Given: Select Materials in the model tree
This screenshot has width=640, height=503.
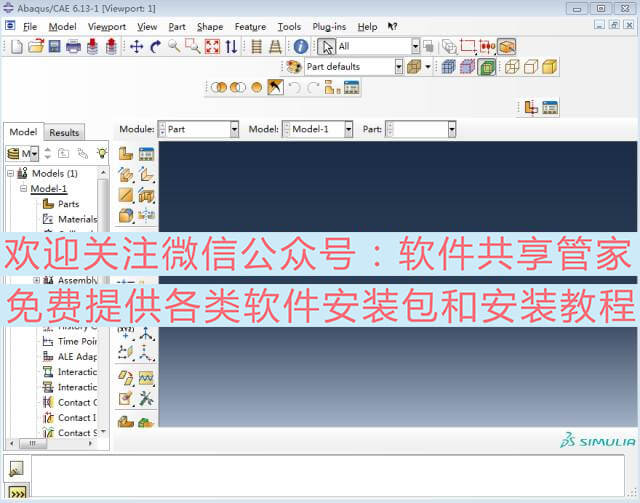Looking at the screenshot, I should (x=78, y=219).
